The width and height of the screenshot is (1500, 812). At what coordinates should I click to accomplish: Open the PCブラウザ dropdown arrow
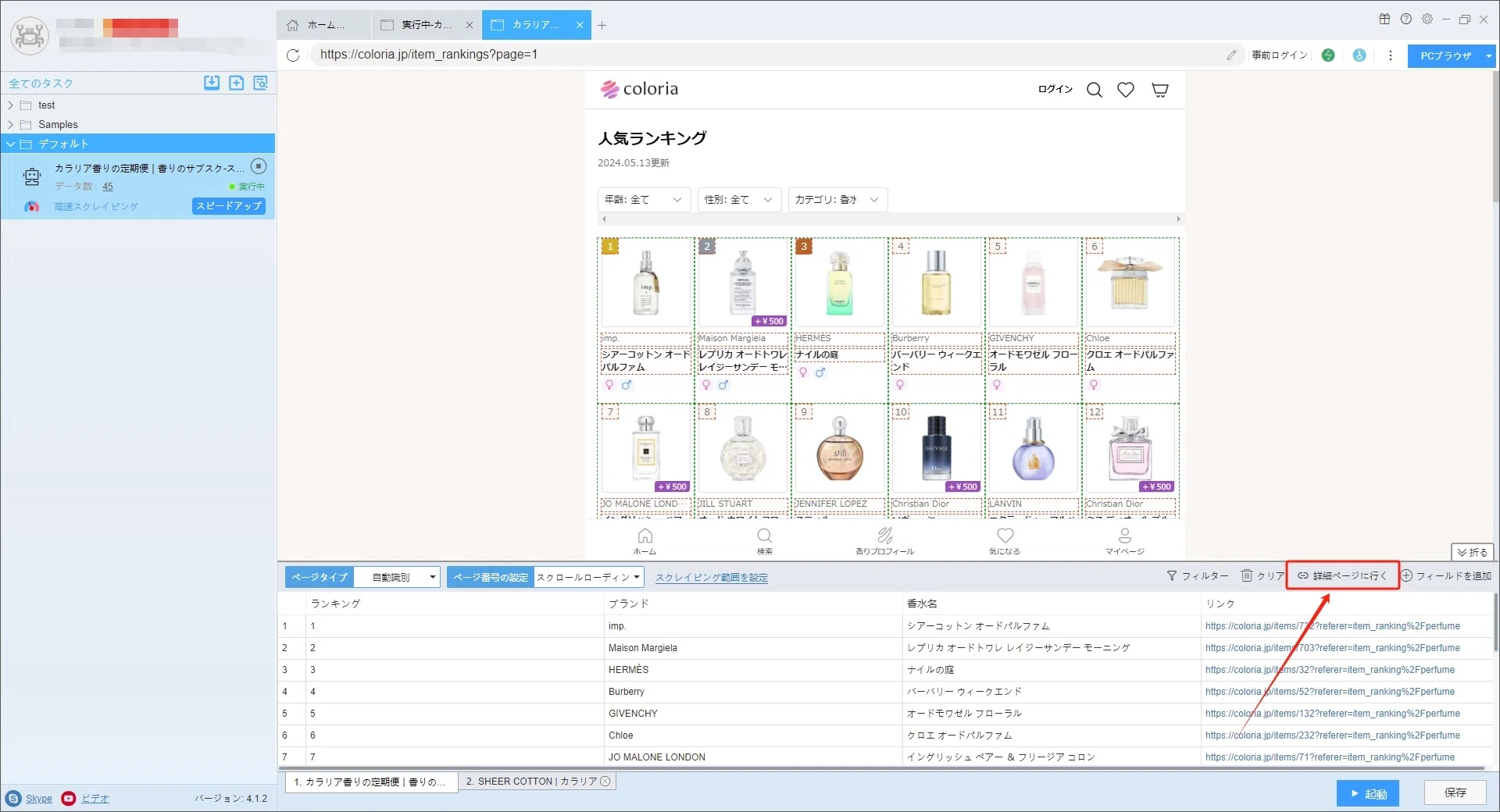point(1488,55)
